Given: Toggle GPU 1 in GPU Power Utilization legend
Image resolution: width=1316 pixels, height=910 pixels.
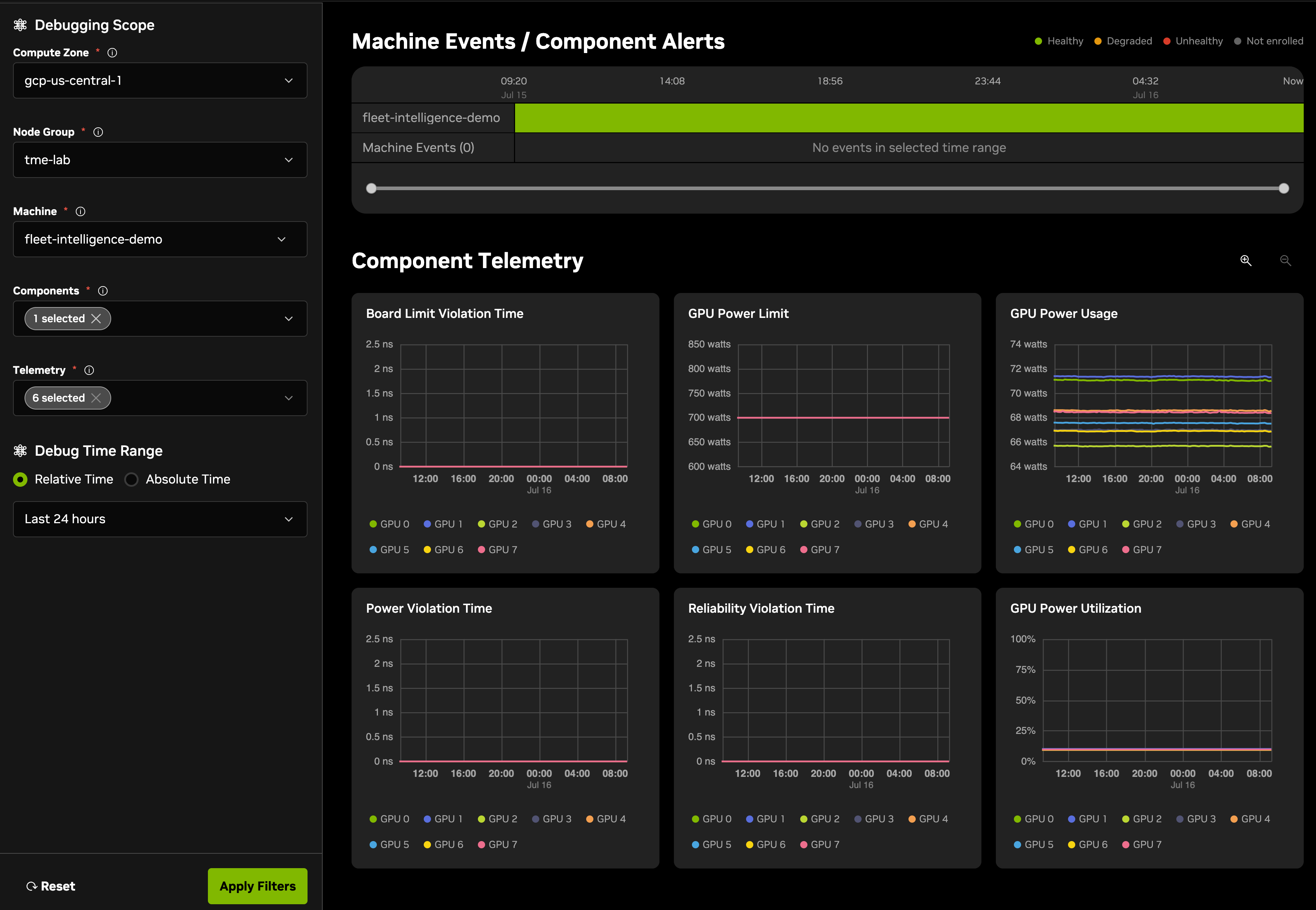Looking at the screenshot, I should (1088, 819).
